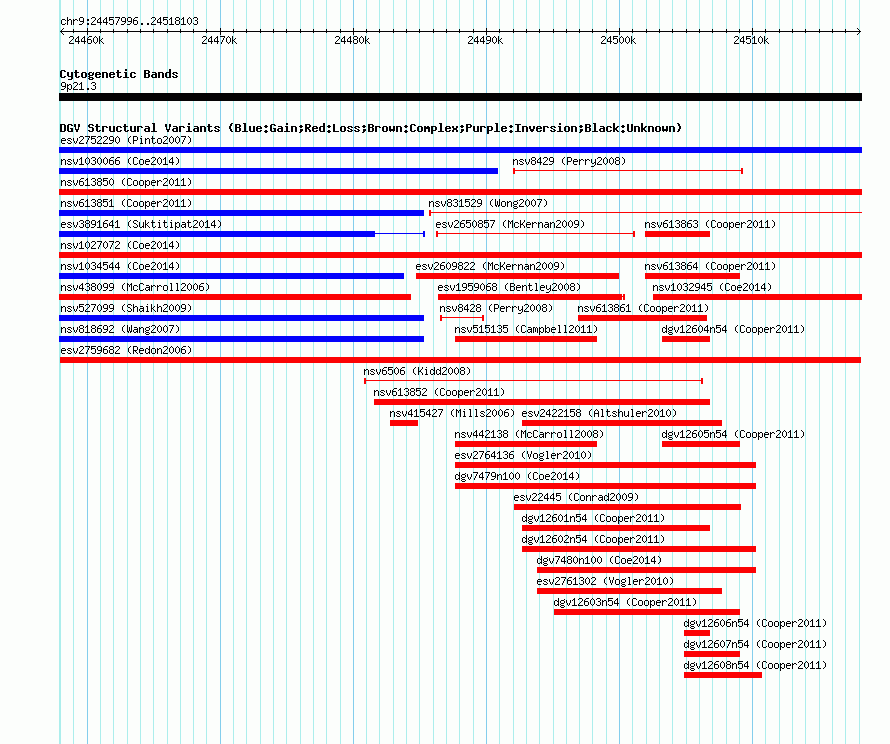Click the red bar under dgv12606n54
Viewport: 890px width, 744px height.
697,633
